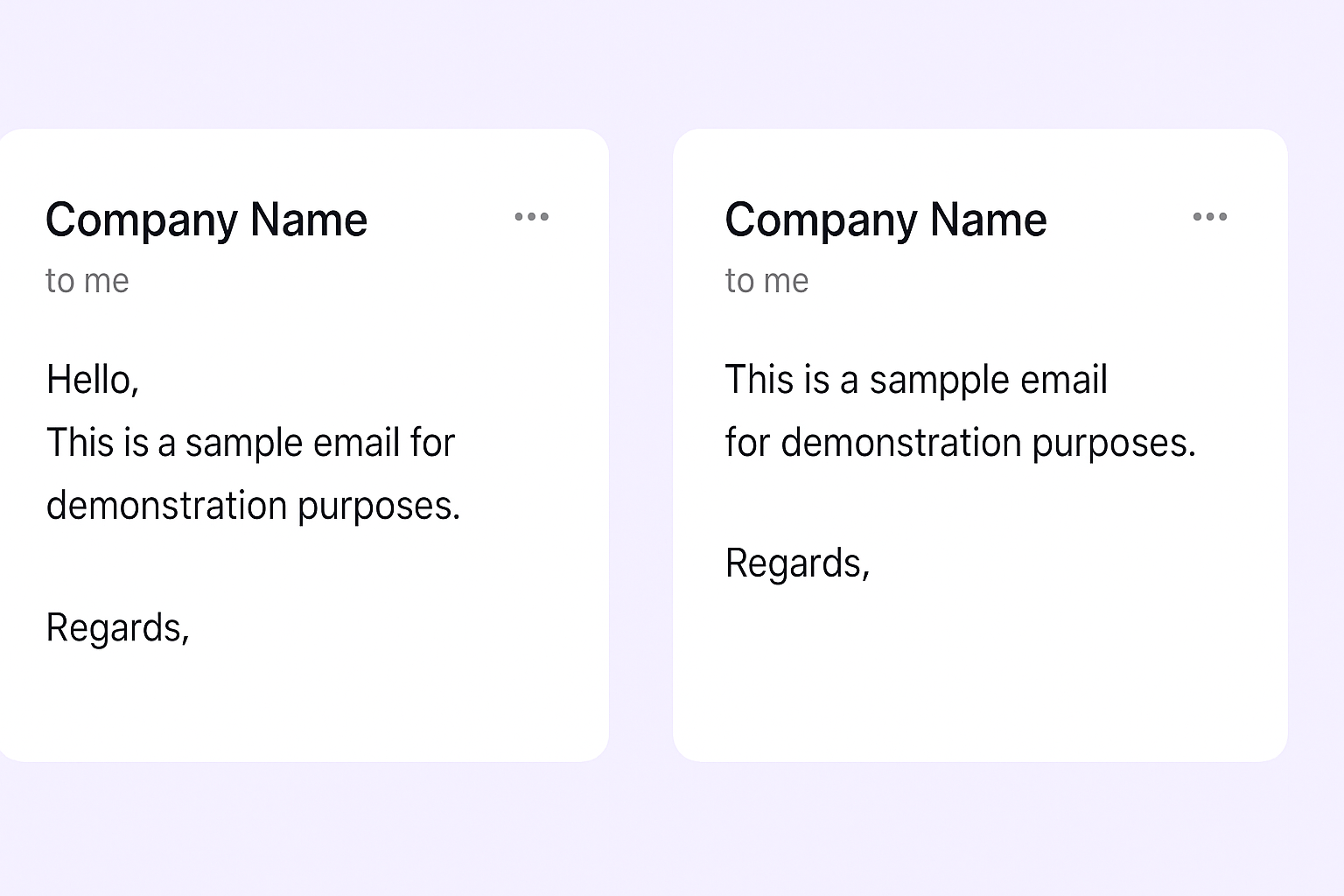The image size is (1344, 896).
Task: Click the word 'Name' in the Hello email's sender
Action: point(309,220)
